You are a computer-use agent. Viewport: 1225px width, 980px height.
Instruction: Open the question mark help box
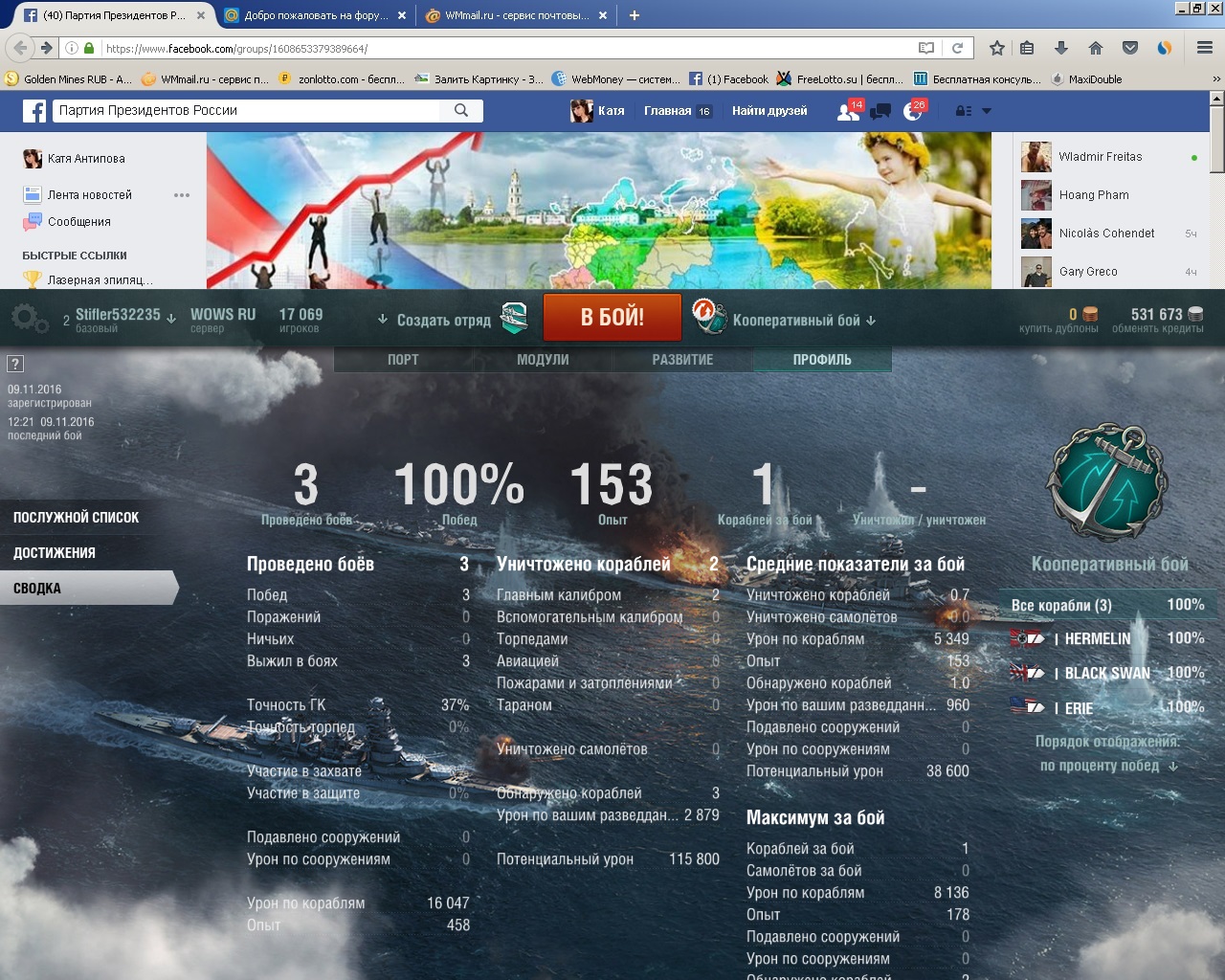[15, 364]
